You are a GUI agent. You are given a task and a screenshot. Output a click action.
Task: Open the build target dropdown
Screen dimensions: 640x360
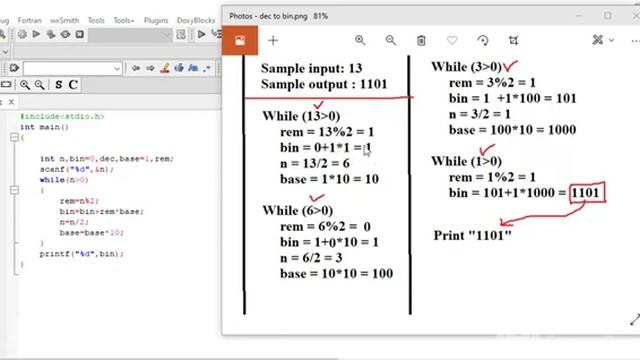point(130,35)
